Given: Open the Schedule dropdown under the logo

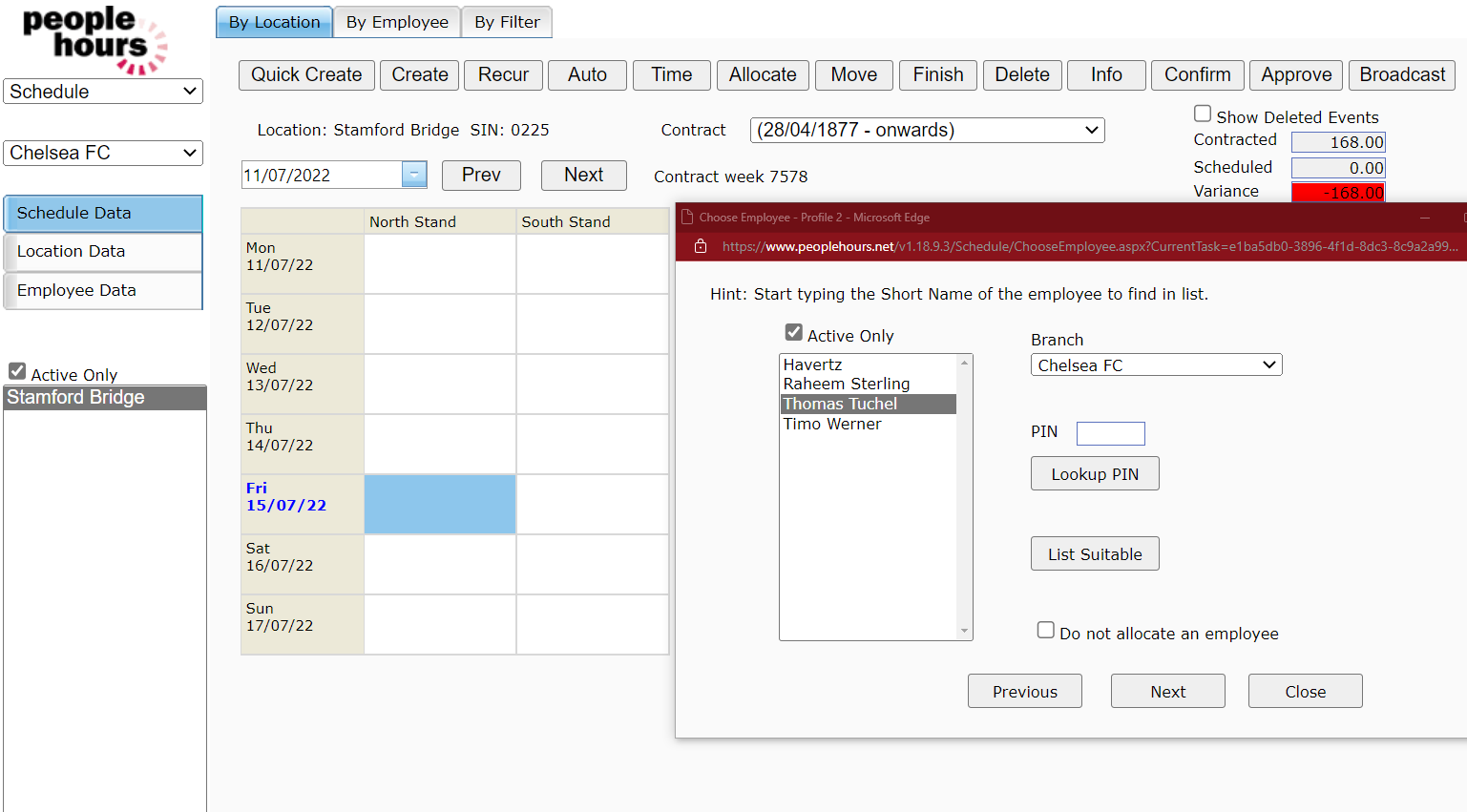Looking at the screenshot, I should [x=103, y=92].
